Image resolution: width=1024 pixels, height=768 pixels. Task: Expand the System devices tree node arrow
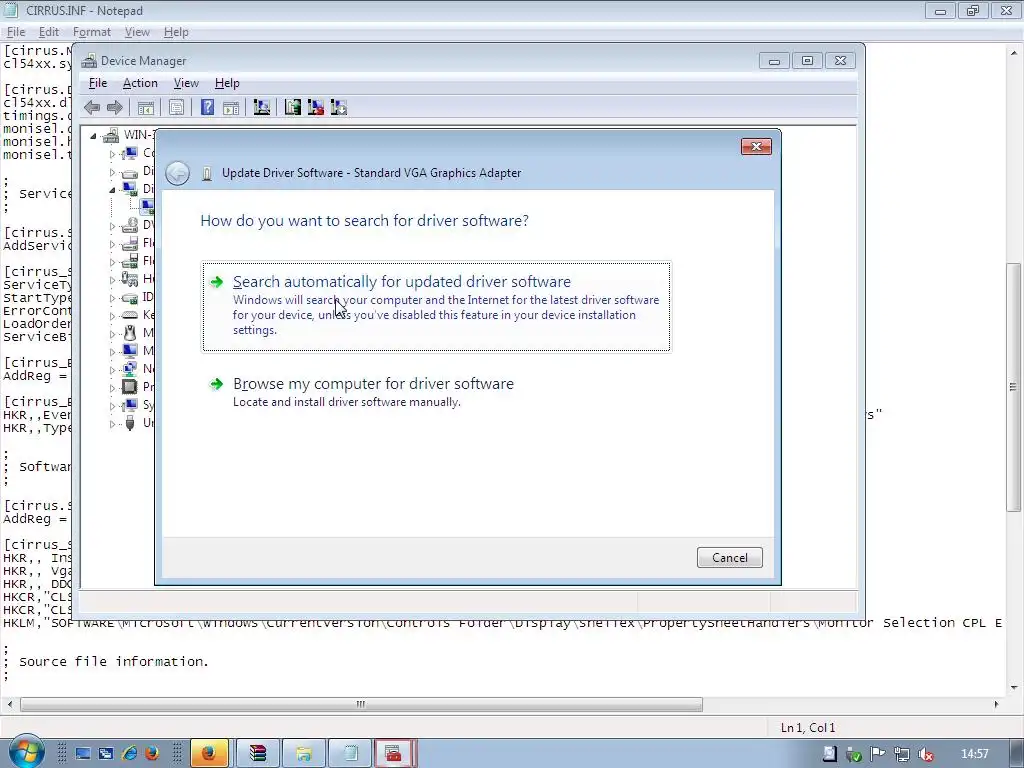[112, 406]
